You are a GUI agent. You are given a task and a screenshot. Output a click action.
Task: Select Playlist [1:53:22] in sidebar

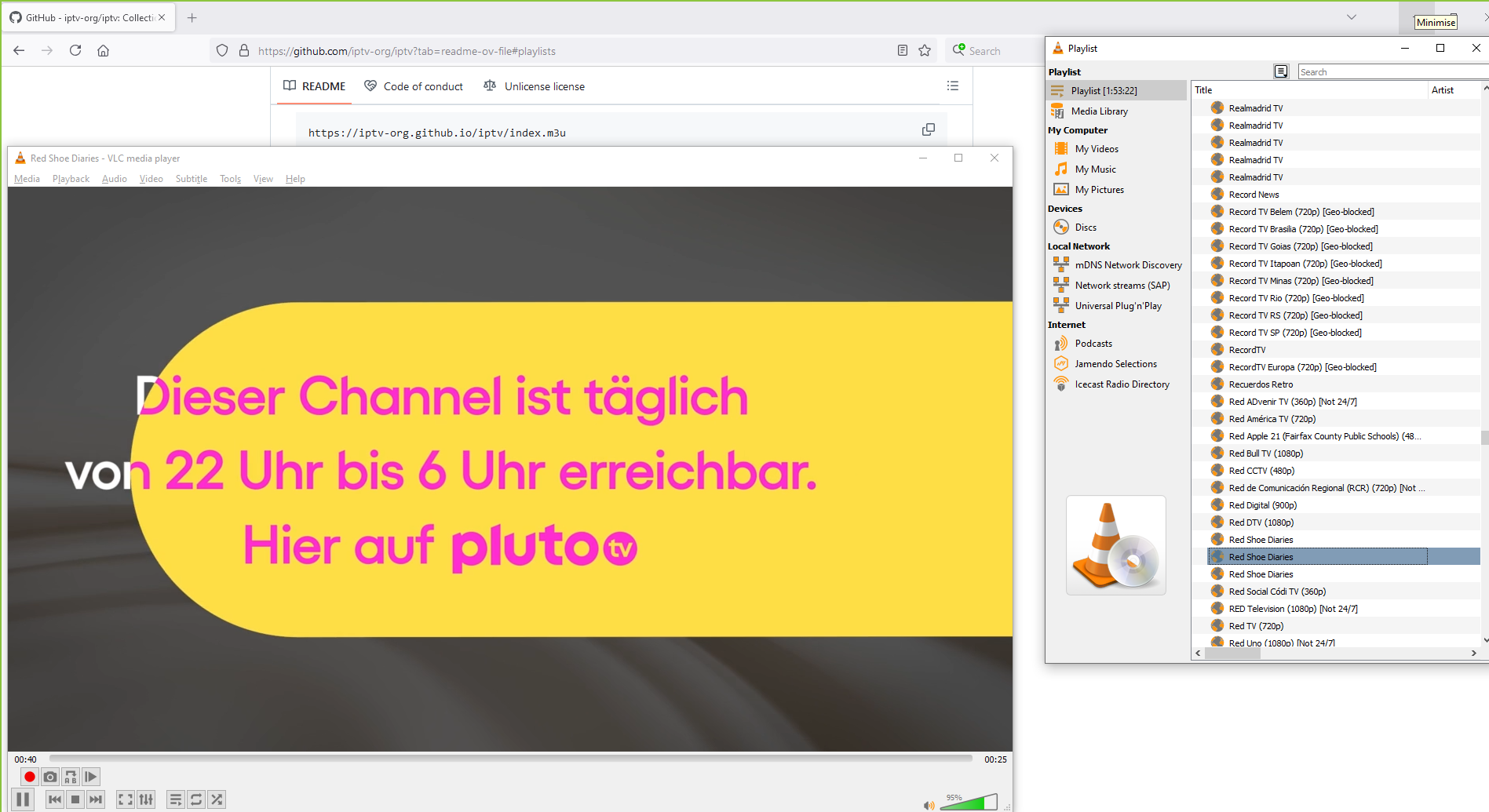pyautogui.click(x=1117, y=91)
